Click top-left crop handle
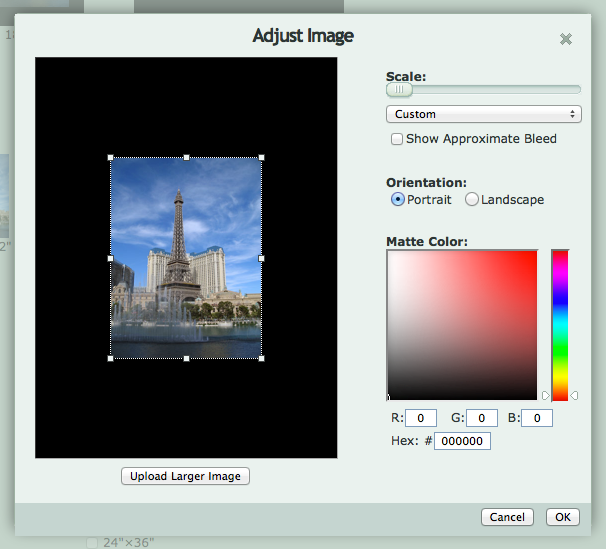Image resolution: width=606 pixels, height=549 pixels. [111, 158]
